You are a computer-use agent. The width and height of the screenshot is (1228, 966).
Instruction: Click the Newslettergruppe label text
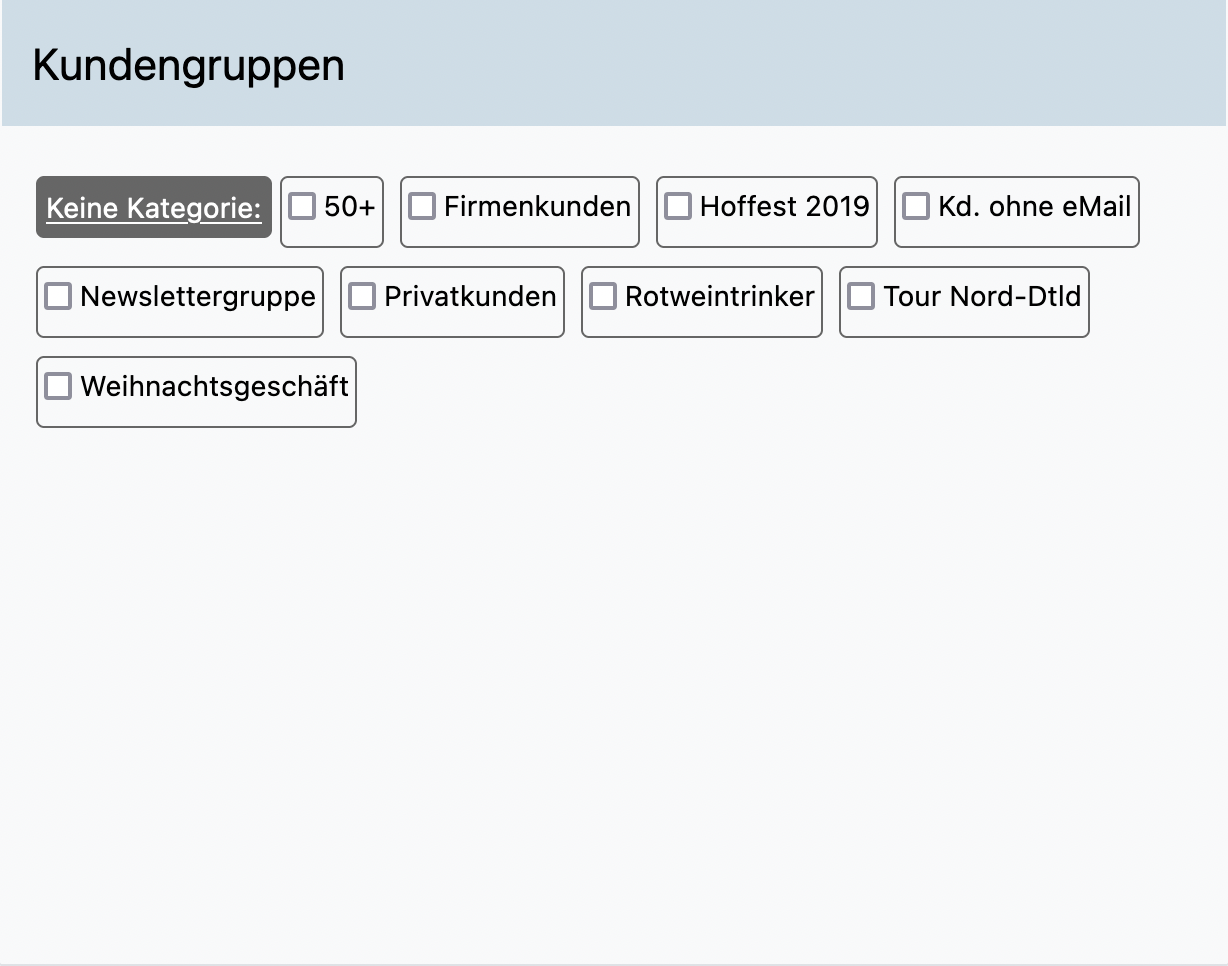pos(197,297)
